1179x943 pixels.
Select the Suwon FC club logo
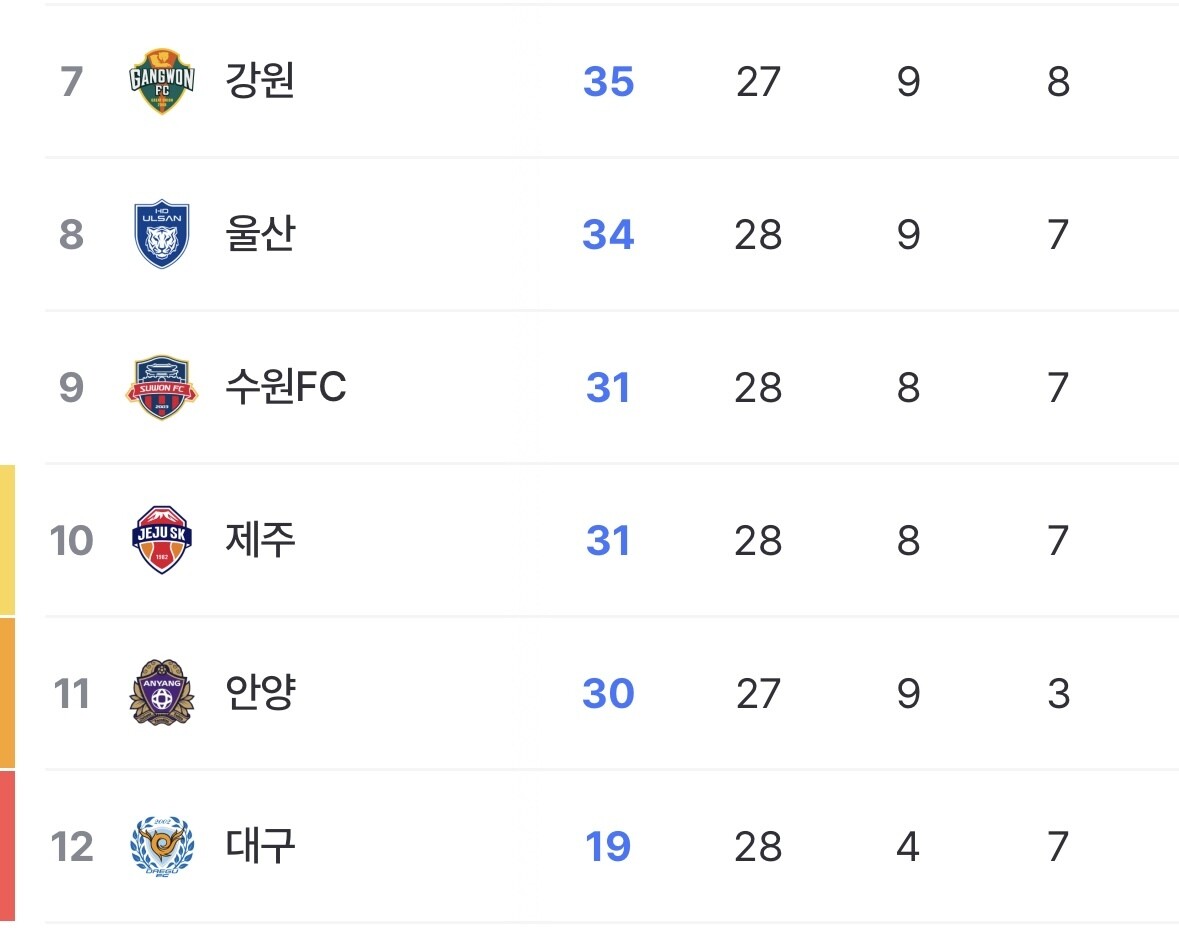click(x=162, y=387)
